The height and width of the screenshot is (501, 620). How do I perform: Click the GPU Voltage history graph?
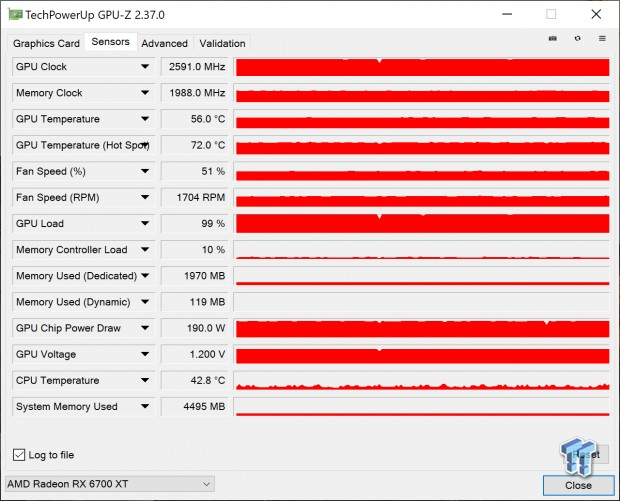tap(422, 354)
